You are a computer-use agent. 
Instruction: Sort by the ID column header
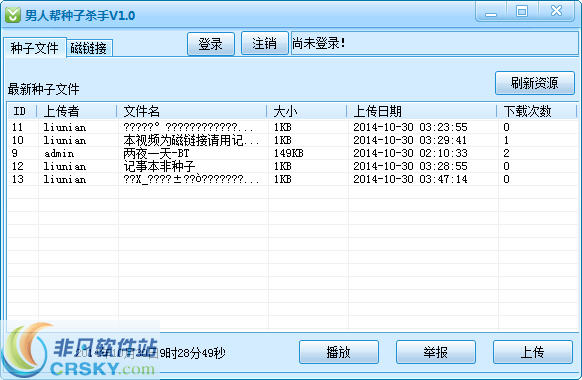(22, 111)
